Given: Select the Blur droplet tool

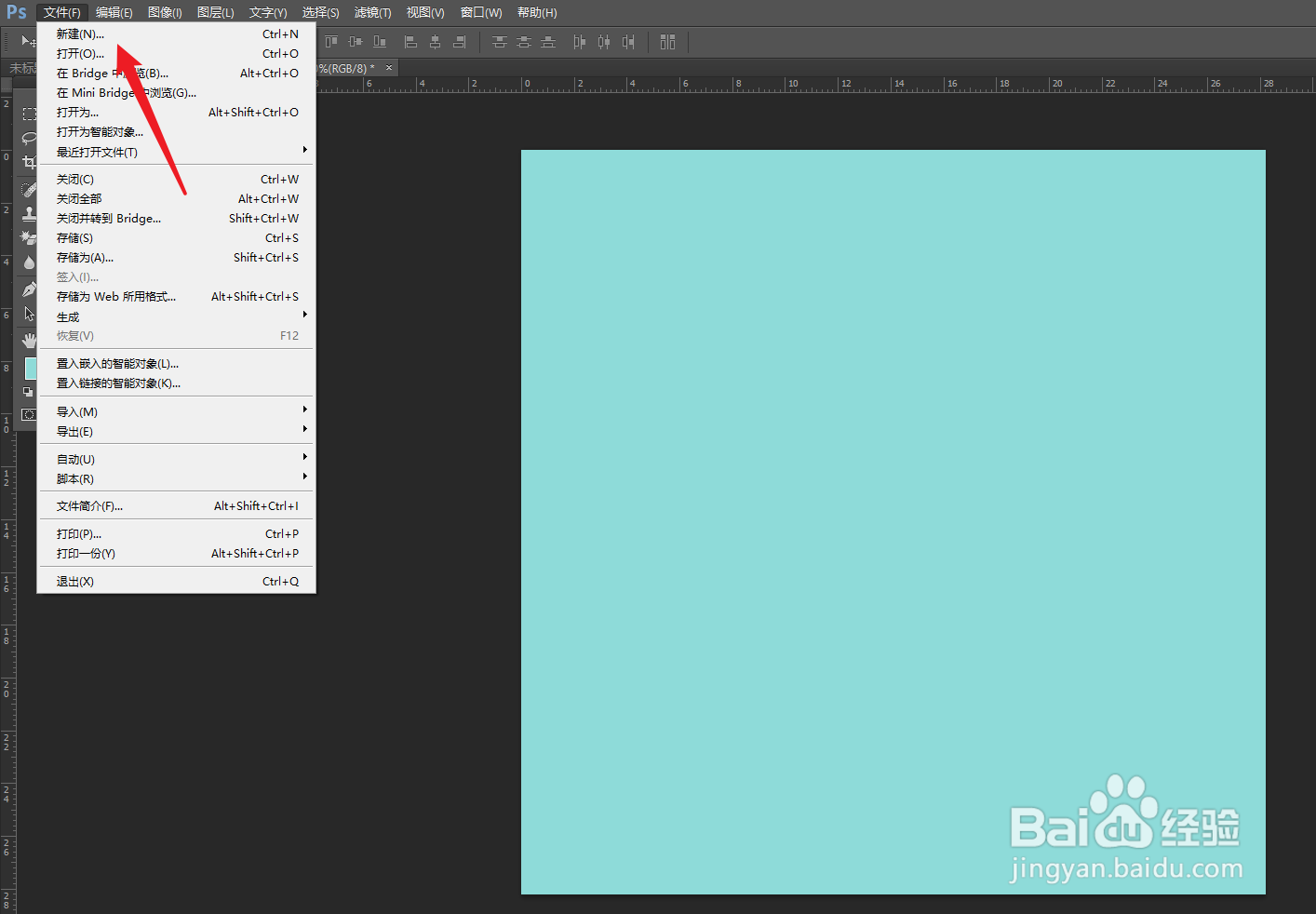Looking at the screenshot, I should [29, 262].
